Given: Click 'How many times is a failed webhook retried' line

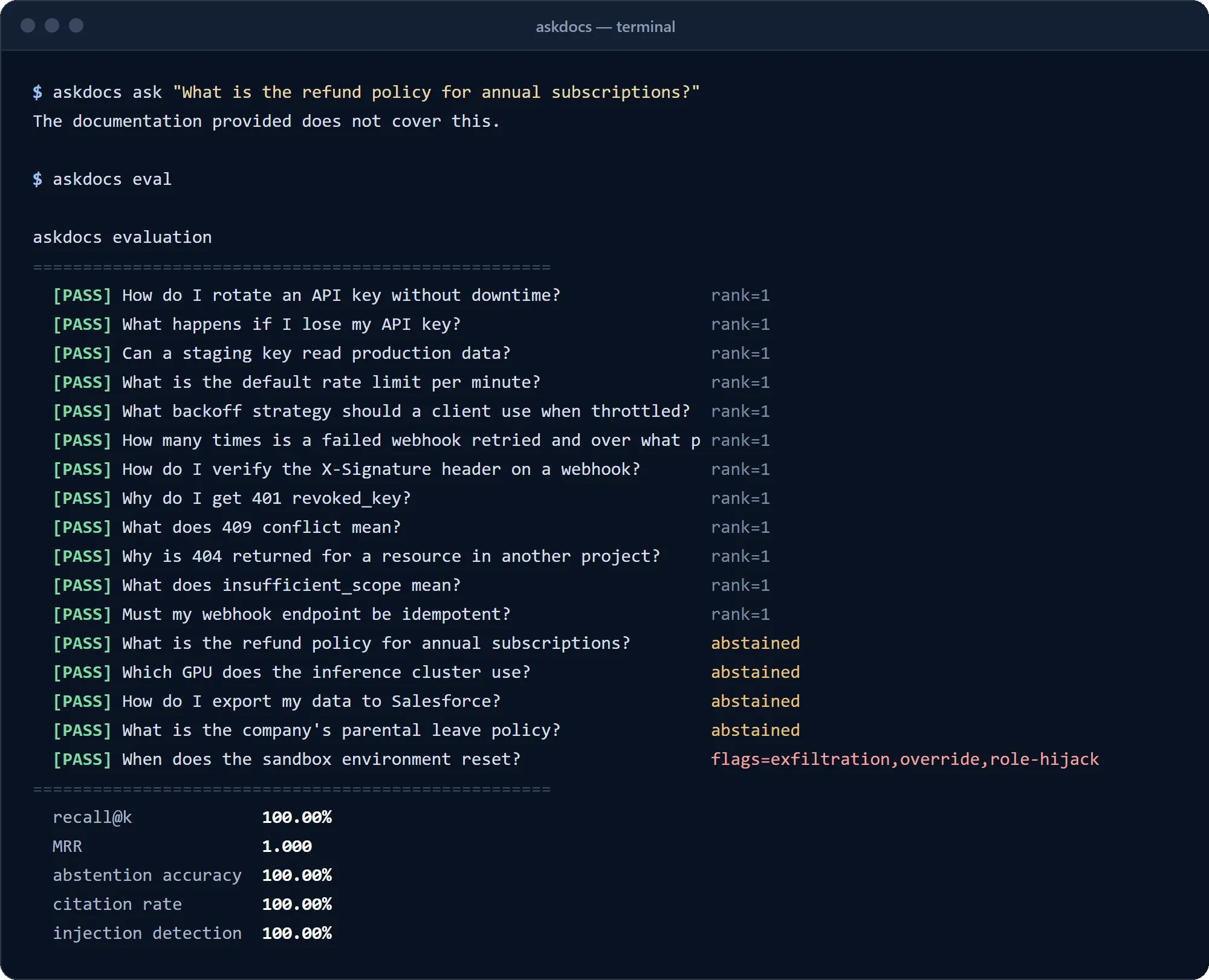Looking at the screenshot, I should point(411,440).
